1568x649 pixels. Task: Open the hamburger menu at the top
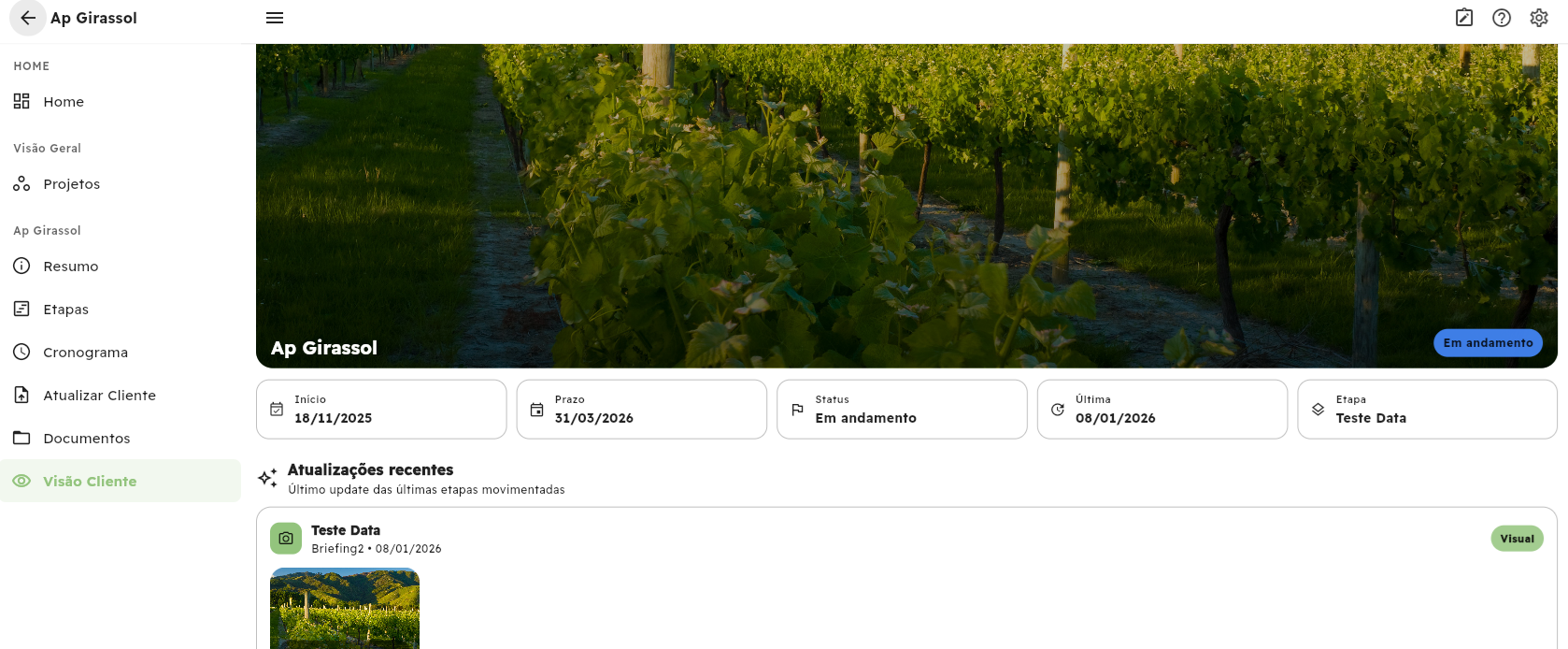tap(274, 17)
